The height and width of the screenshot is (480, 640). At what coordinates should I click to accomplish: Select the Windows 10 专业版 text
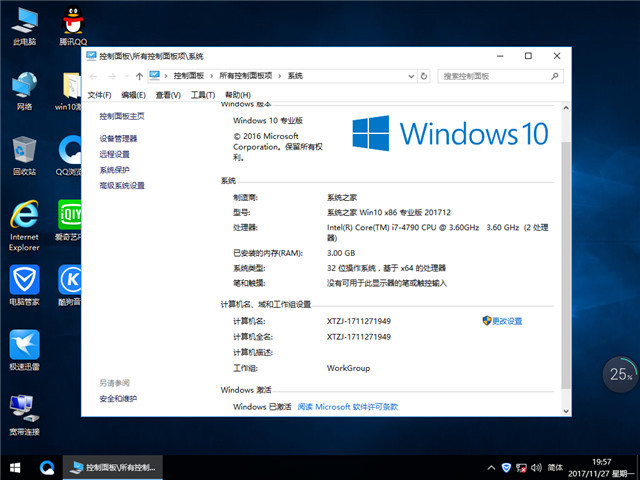point(268,121)
